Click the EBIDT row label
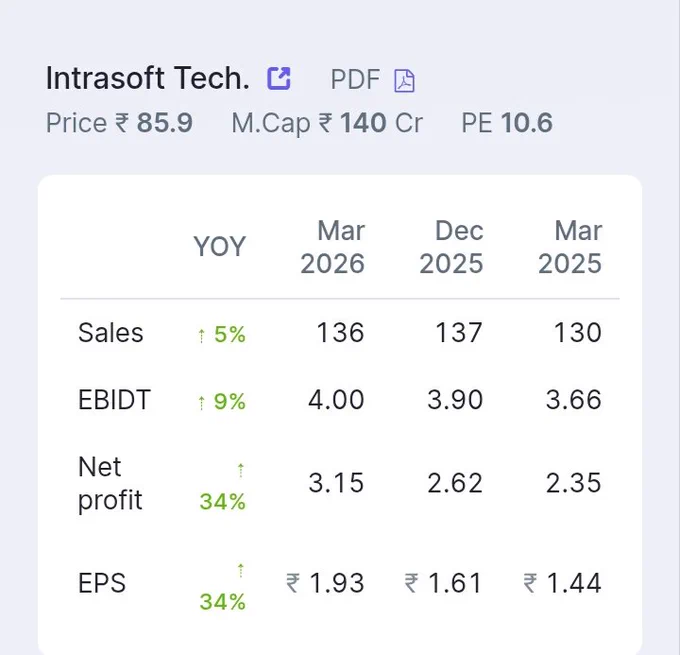 click(114, 400)
